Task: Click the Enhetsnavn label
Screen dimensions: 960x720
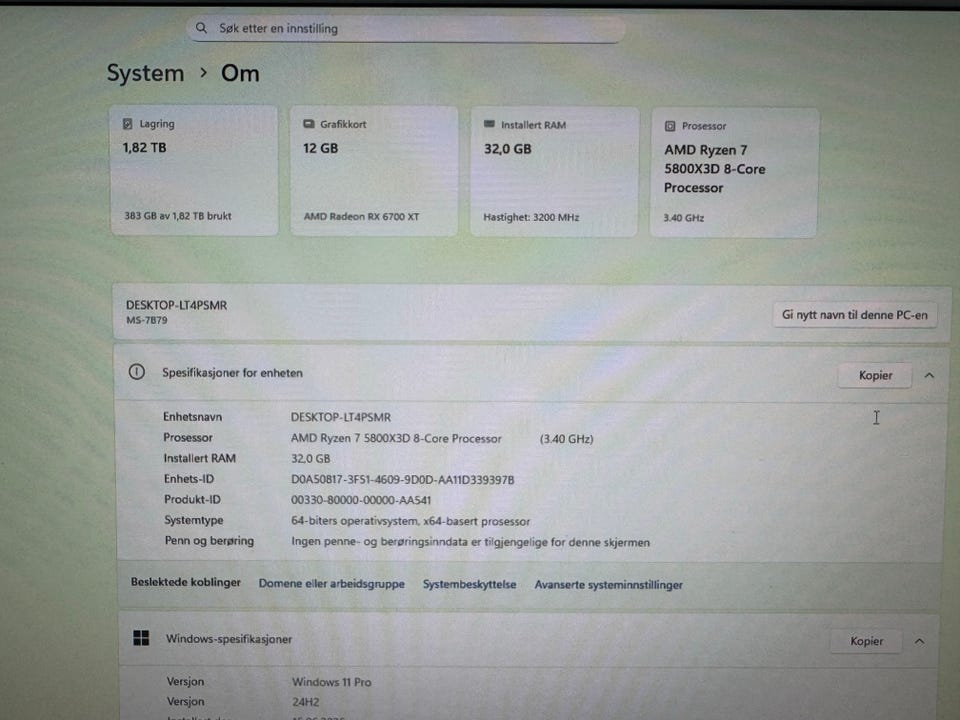Action: (x=192, y=416)
